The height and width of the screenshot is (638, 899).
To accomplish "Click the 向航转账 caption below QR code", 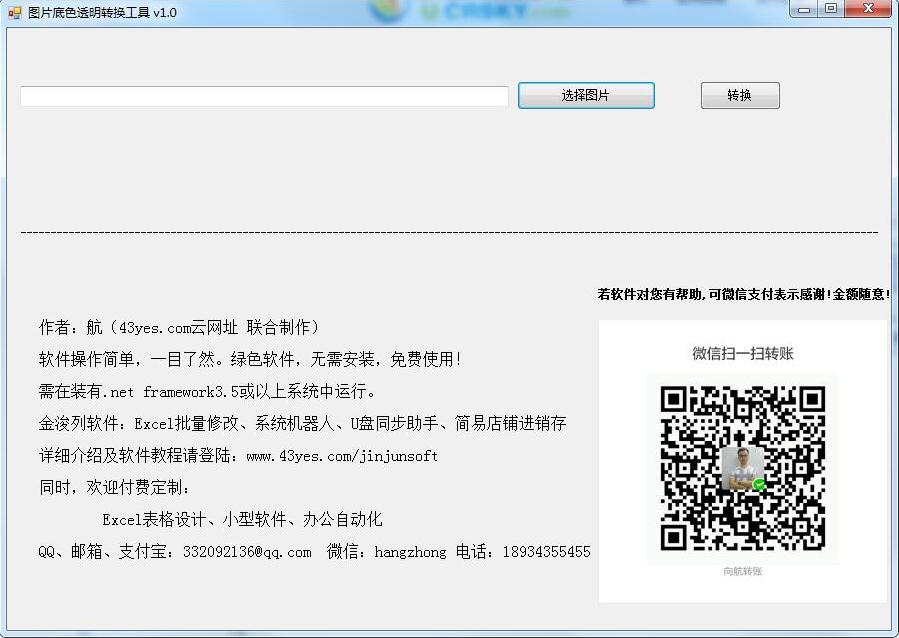I will point(742,571).
